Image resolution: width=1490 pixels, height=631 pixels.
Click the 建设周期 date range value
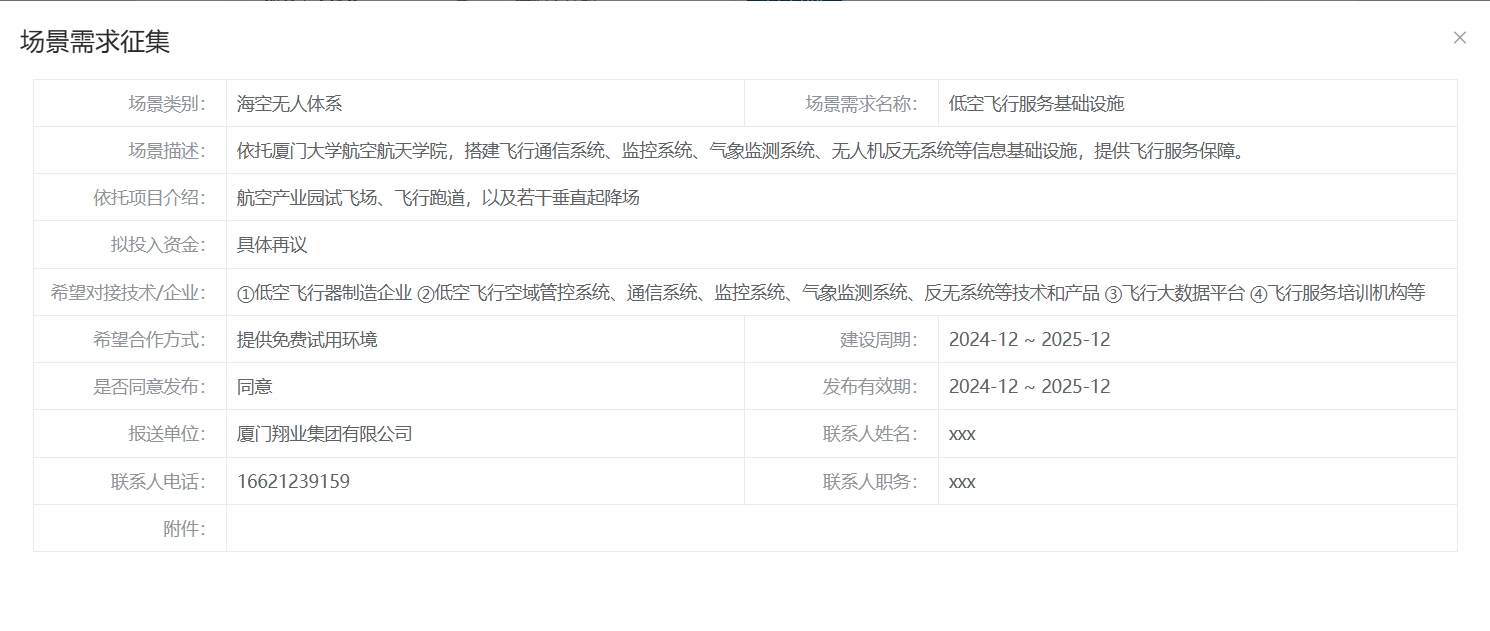tap(1029, 339)
